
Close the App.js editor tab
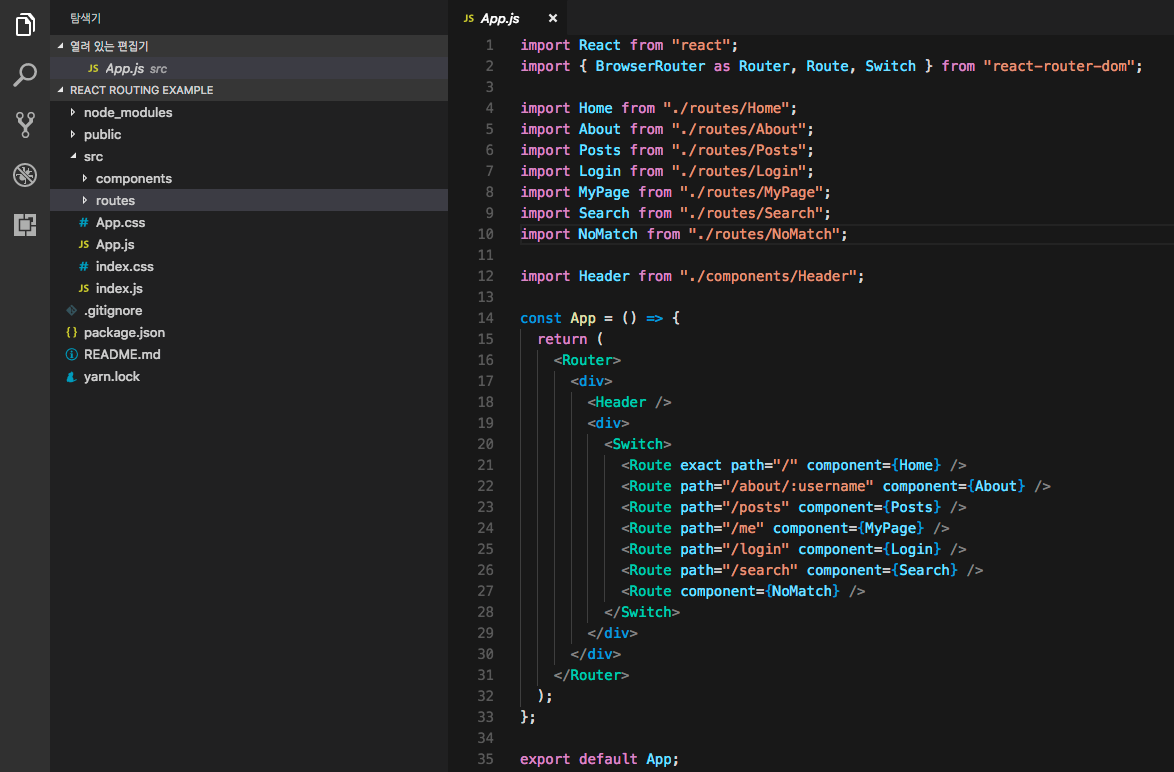[553, 18]
